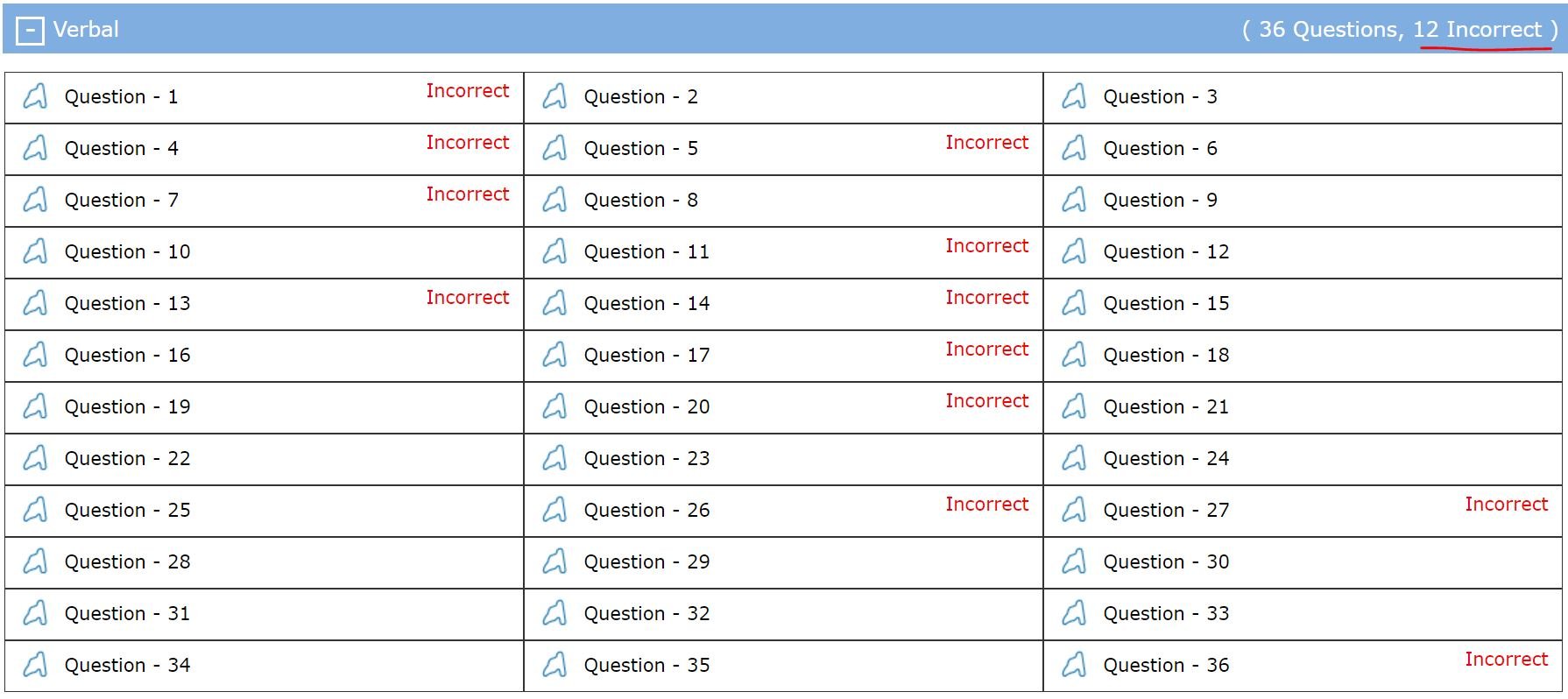Select the icon next to Question 9
The image size is (1568, 699).
click(x=1074, y=200)
